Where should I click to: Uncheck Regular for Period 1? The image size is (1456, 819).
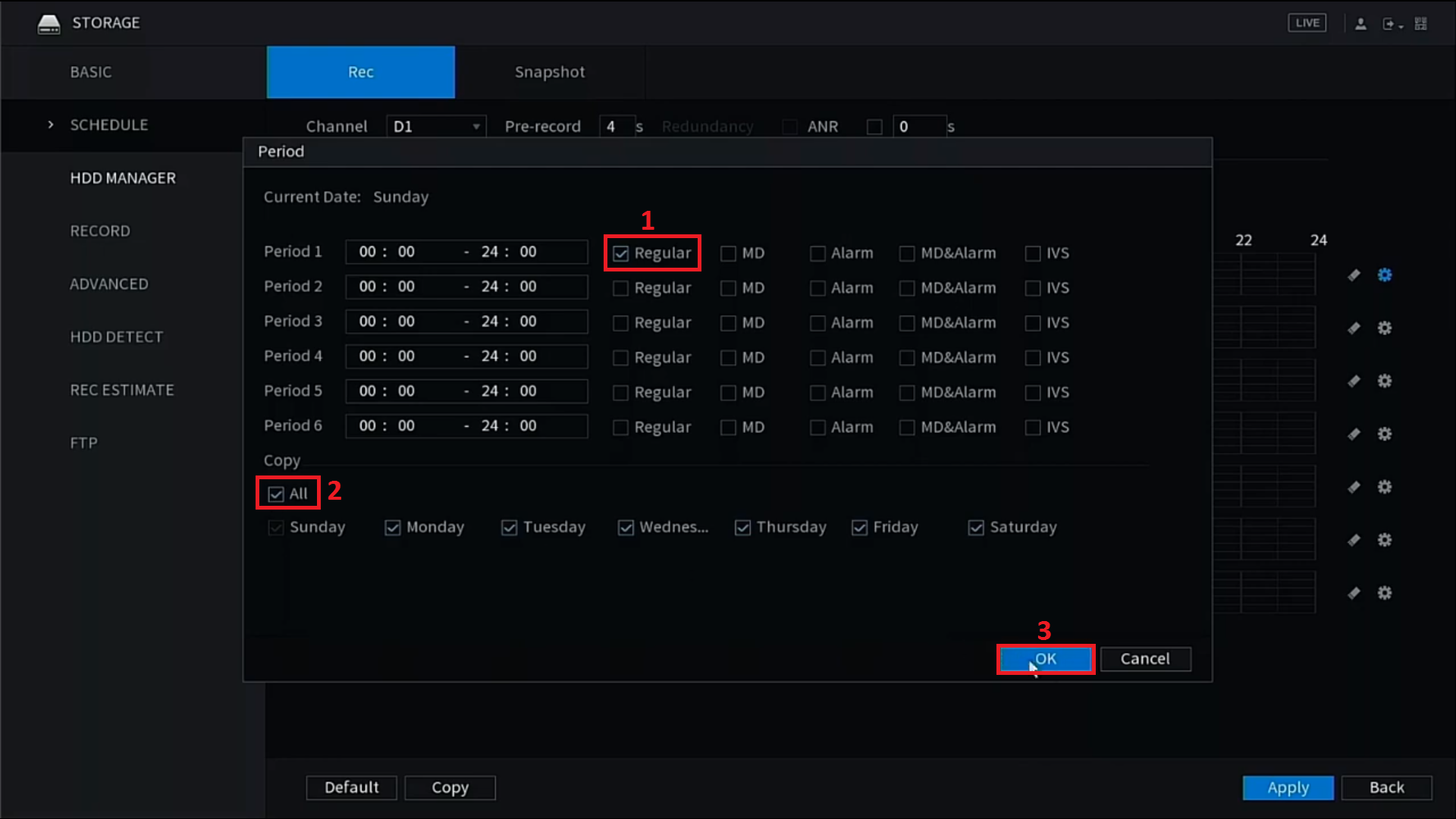point(621,253)
